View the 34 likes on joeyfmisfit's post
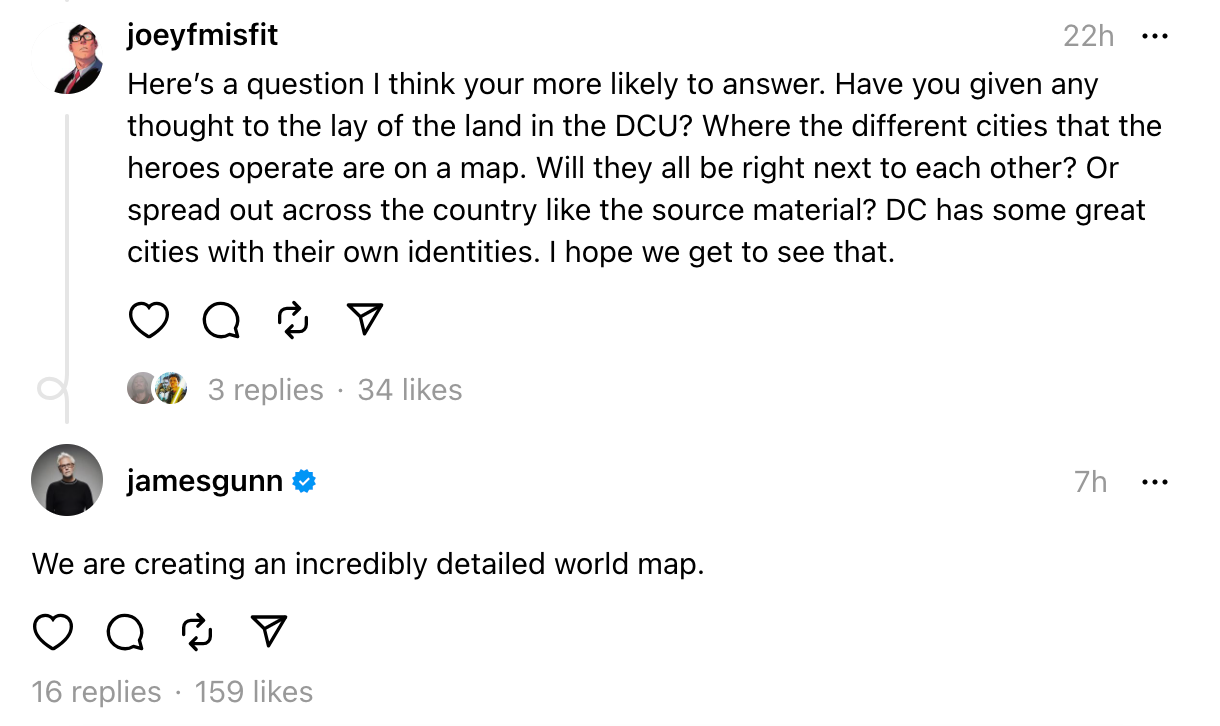 click(409, 389)
